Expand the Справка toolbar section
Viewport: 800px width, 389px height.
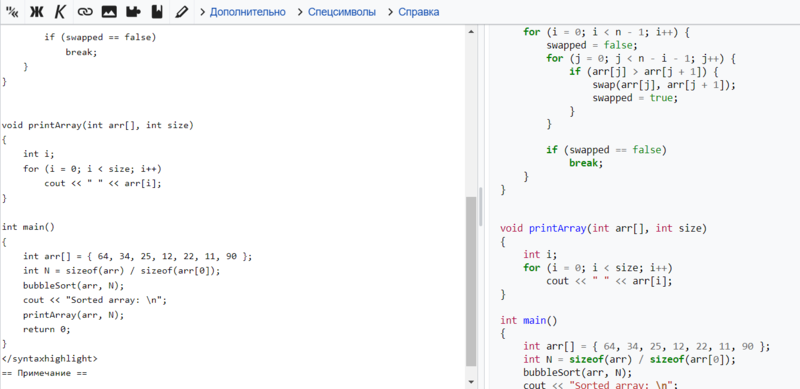click(x=414, y=12)
